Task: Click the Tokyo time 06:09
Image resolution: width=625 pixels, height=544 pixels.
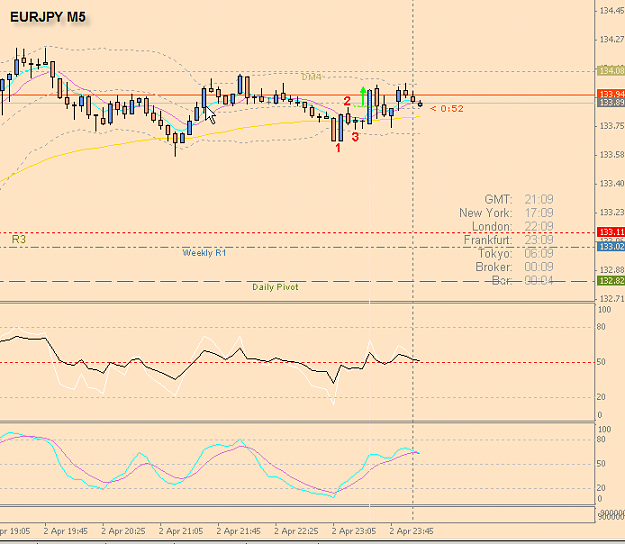Action: point(539,253)
